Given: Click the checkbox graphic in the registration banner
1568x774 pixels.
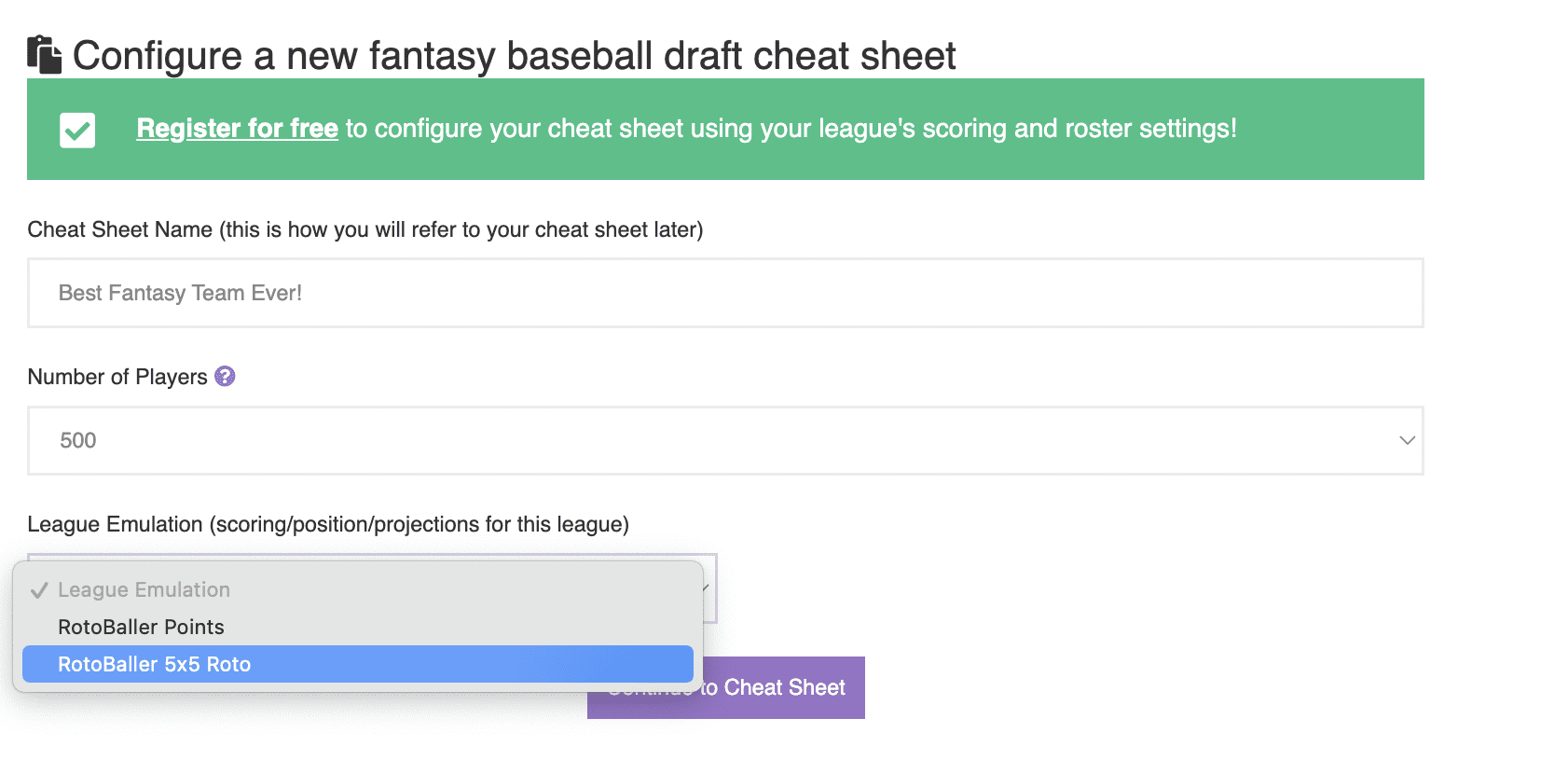Looking at the screenshot, I should [77, 129].
